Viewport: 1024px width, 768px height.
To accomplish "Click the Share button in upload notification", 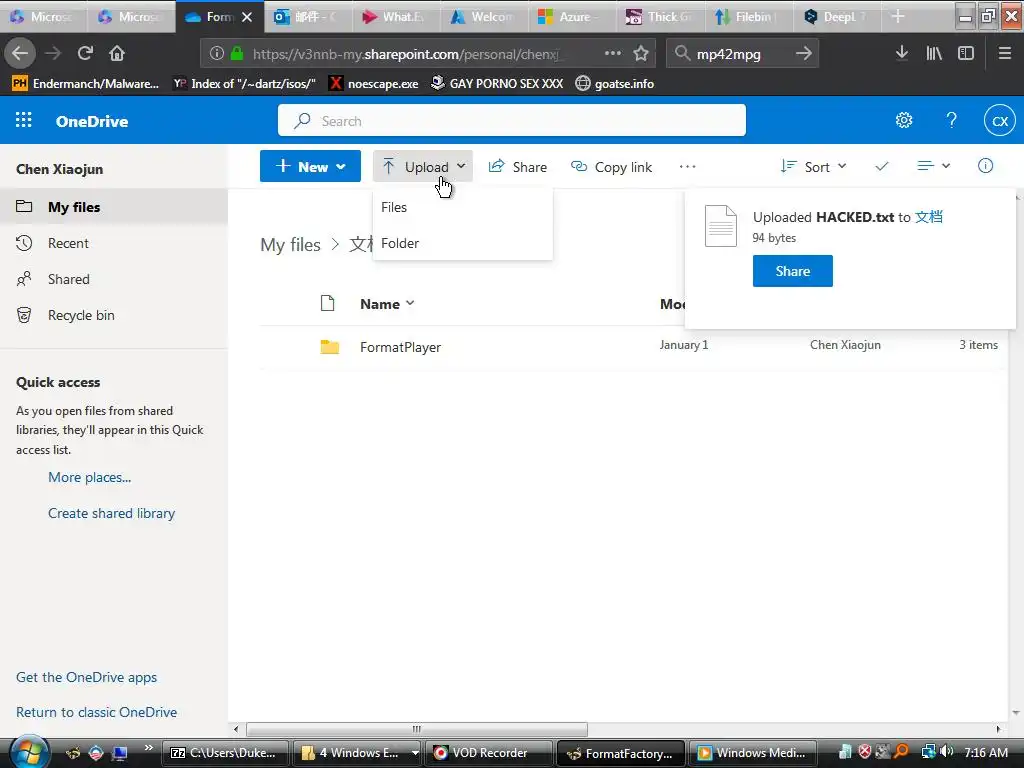I will click(x=792, y=271).
